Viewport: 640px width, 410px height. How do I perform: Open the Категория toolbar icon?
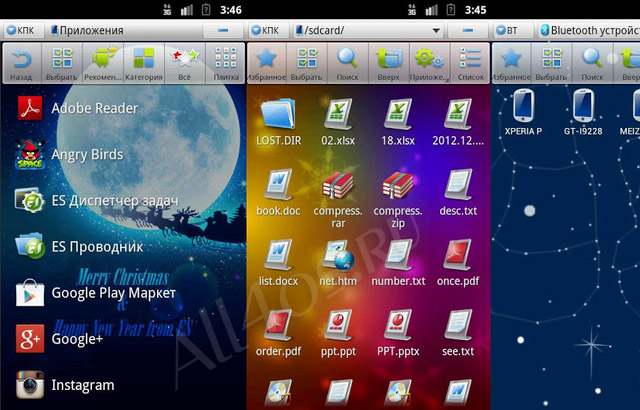[x=144, y=64]
